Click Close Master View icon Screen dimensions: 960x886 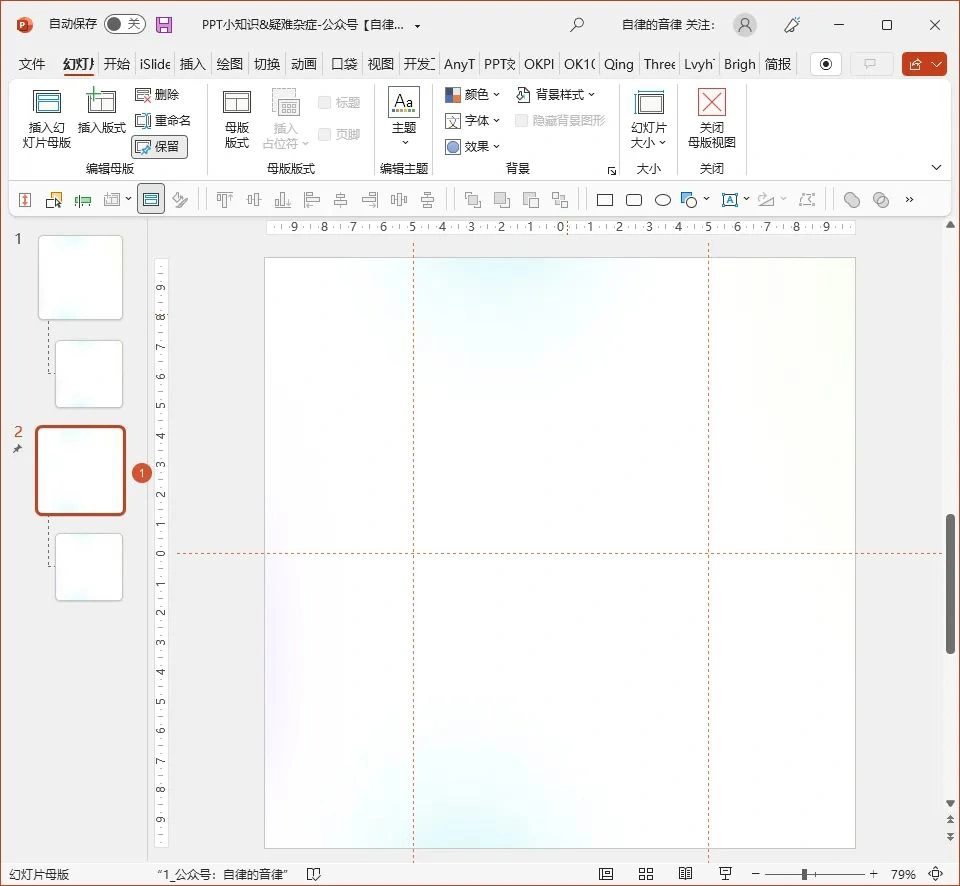coord(711,102)
